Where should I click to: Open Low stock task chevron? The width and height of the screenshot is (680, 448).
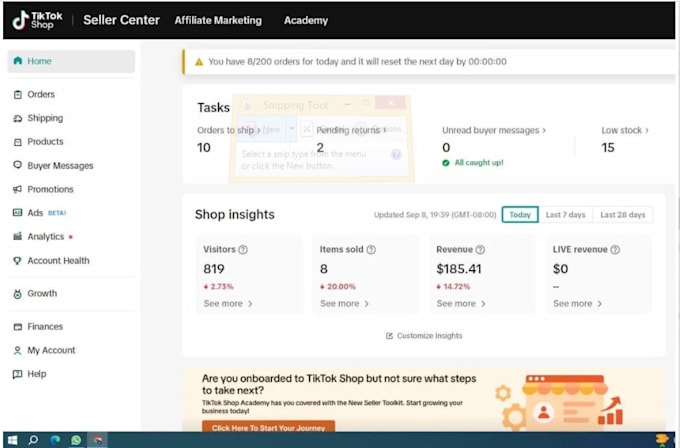pos(647,130)
